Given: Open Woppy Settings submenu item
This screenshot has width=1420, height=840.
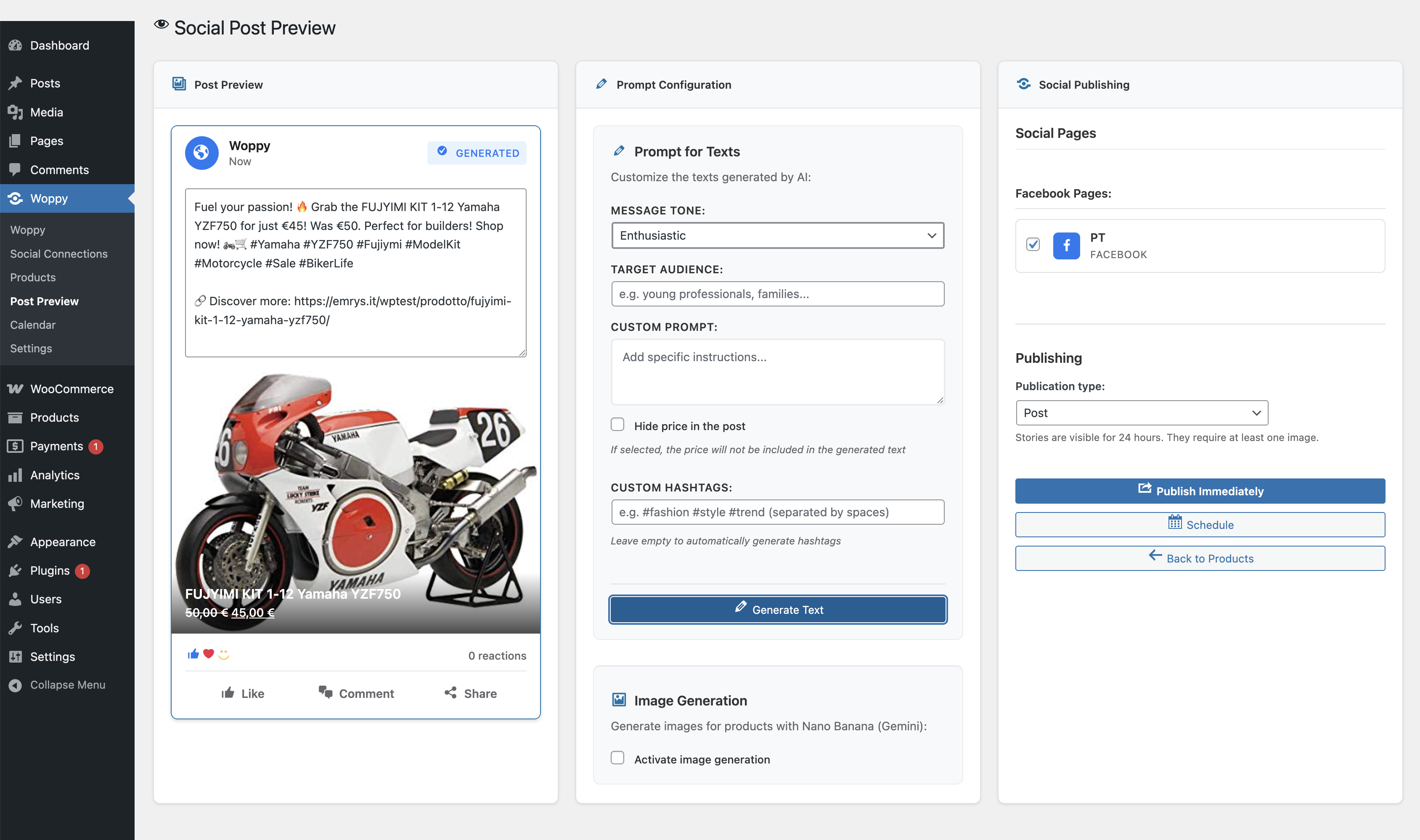Looking at the screenshot, I should pyautogui.click(x=31, y=349).
